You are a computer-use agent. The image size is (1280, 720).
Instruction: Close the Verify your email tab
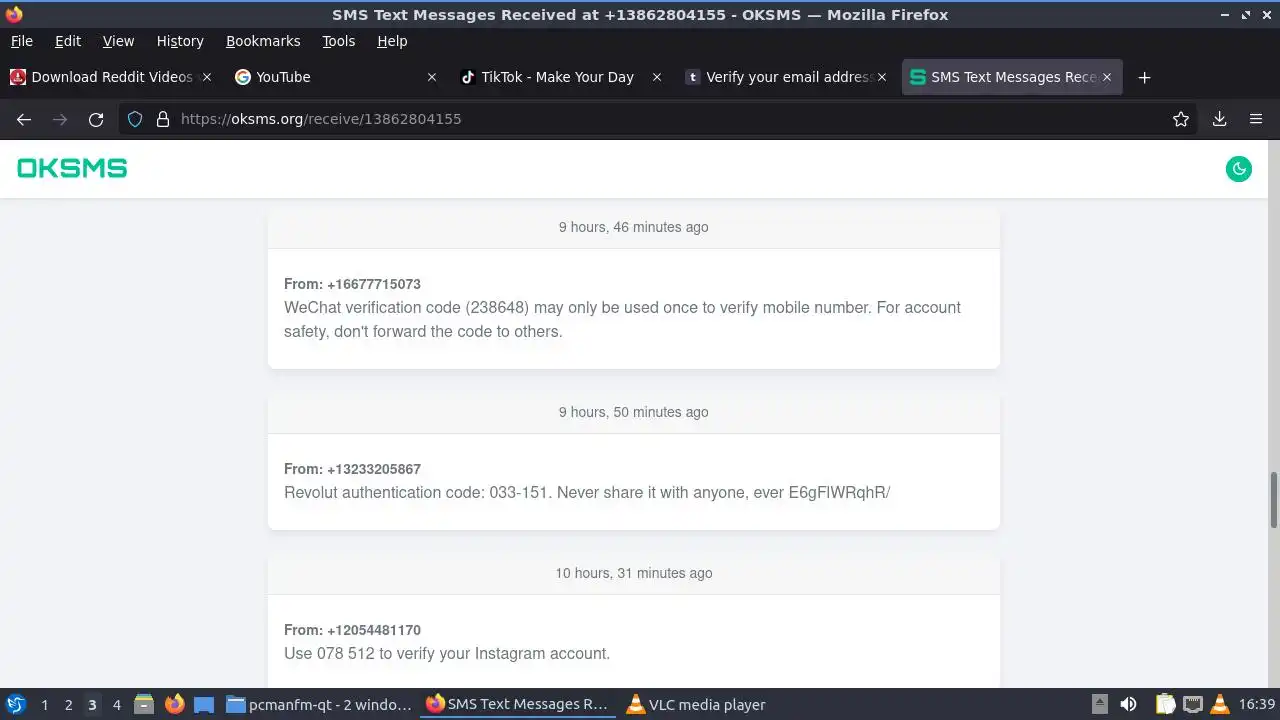point(882,77)
